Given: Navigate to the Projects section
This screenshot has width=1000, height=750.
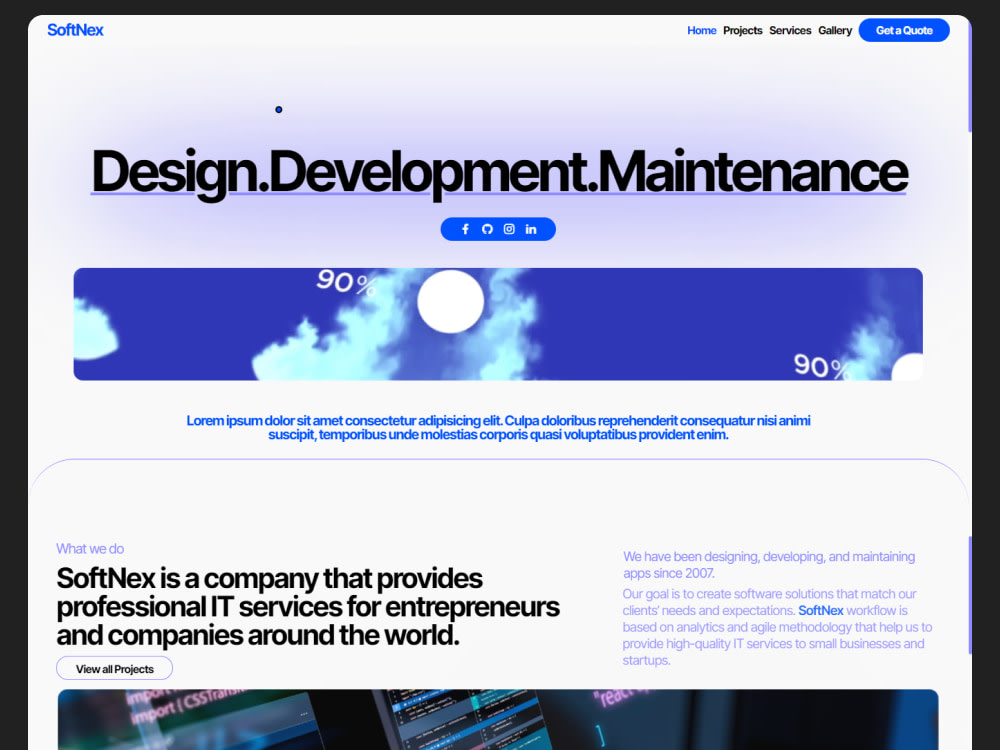Looking at the screenshot, I should point(742,30).
